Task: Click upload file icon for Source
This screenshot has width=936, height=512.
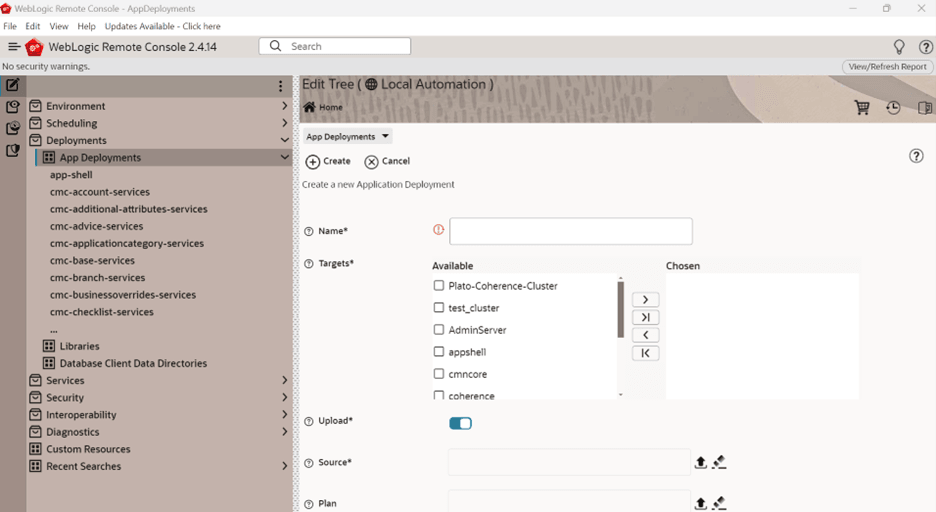Action: point(701,462)
